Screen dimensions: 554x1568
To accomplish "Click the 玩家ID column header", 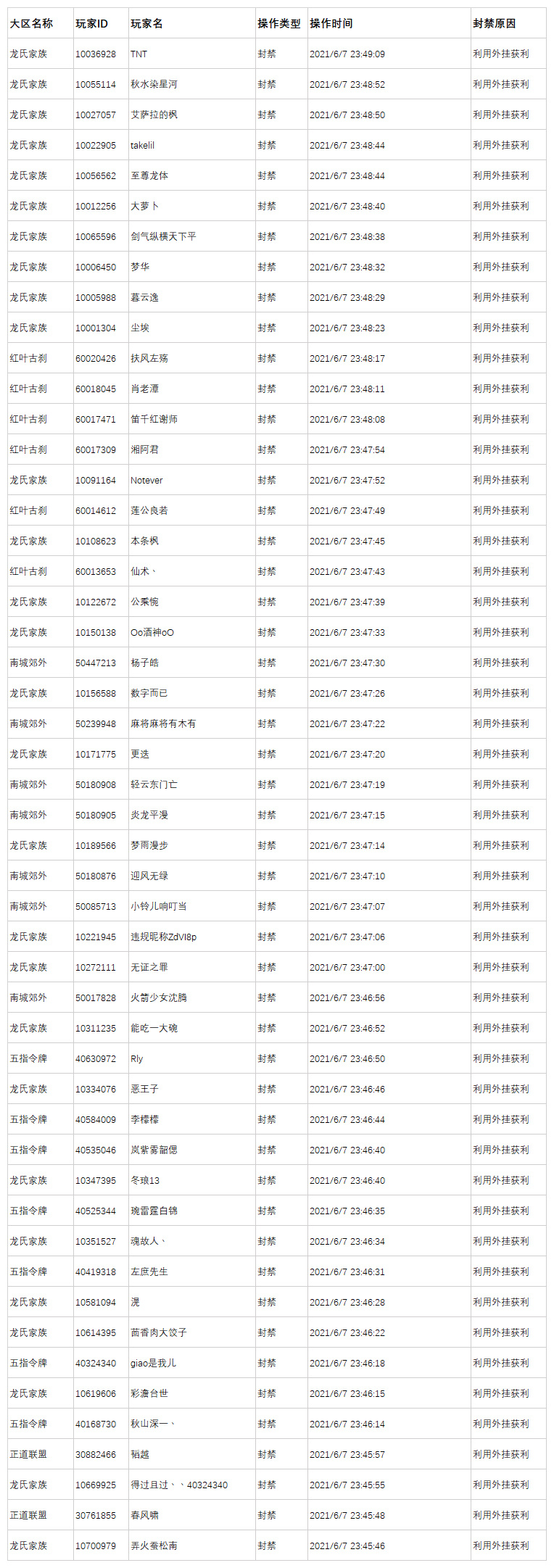I will click(91, 23).
